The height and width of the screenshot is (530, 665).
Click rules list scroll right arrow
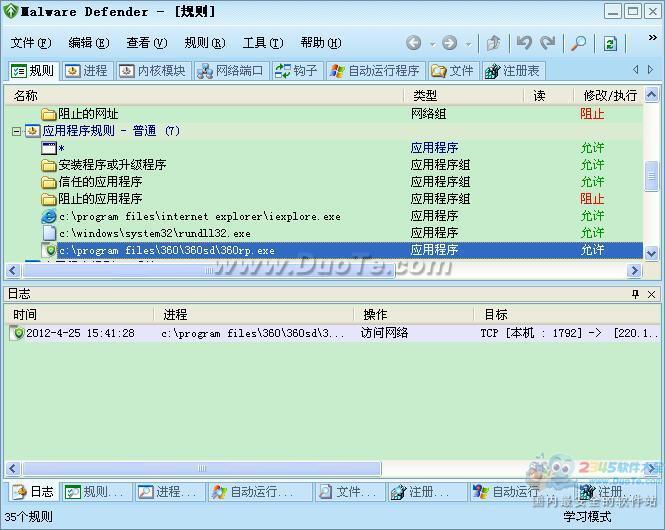click(634, 270)
